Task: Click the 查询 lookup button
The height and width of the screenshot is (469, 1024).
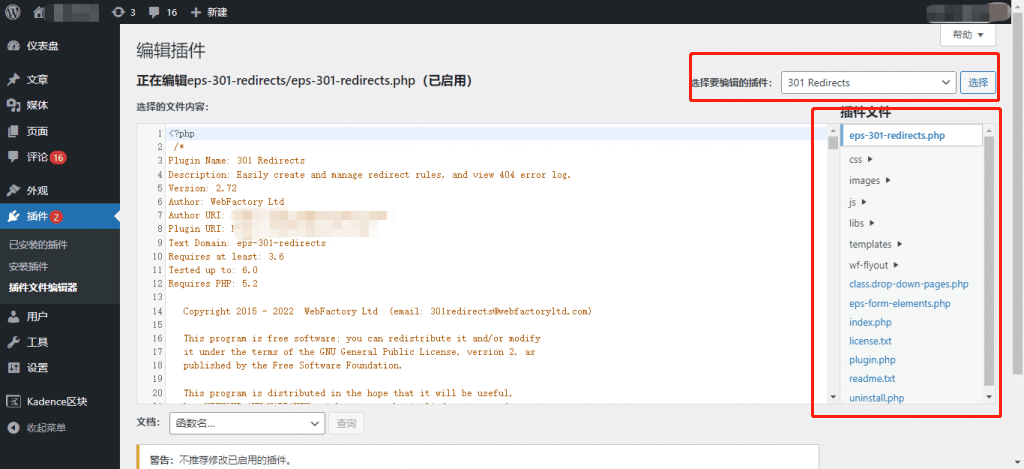Action: (x=346, y=423)
